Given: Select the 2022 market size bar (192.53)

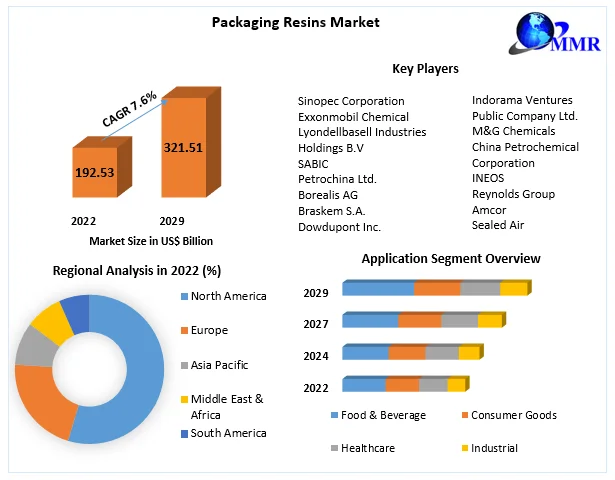Looking at the screenshot, I should tap(96, 173).
